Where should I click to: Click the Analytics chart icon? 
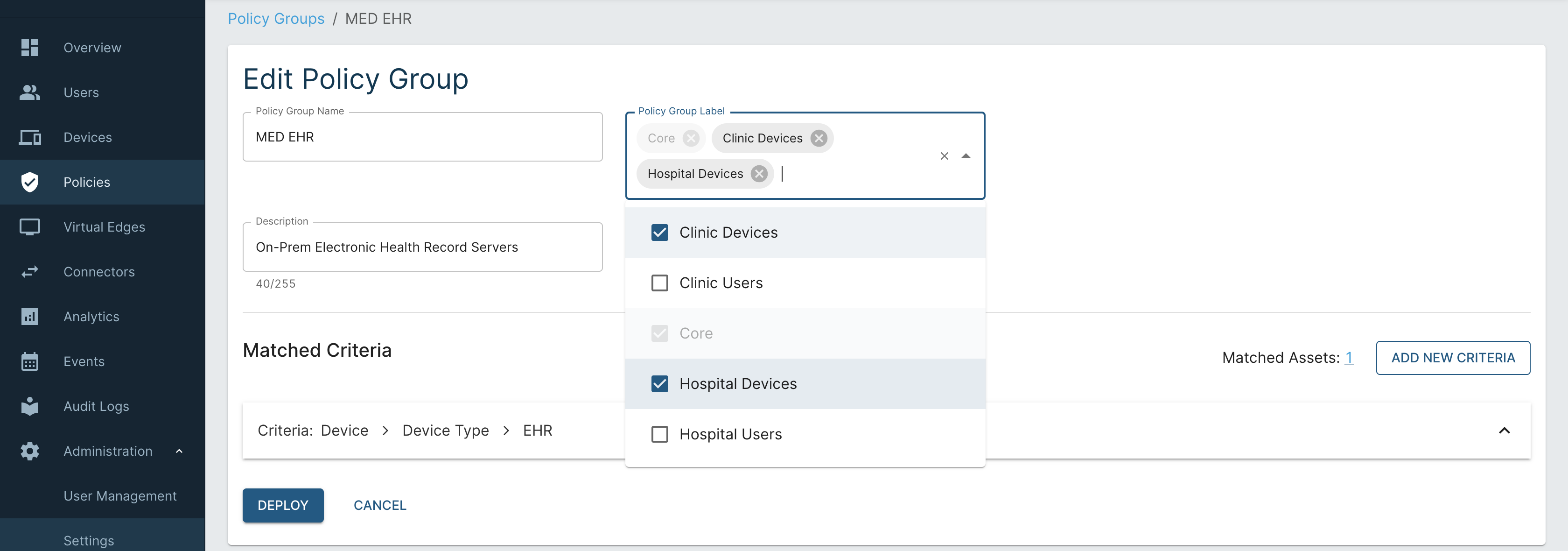coord(29,317)
